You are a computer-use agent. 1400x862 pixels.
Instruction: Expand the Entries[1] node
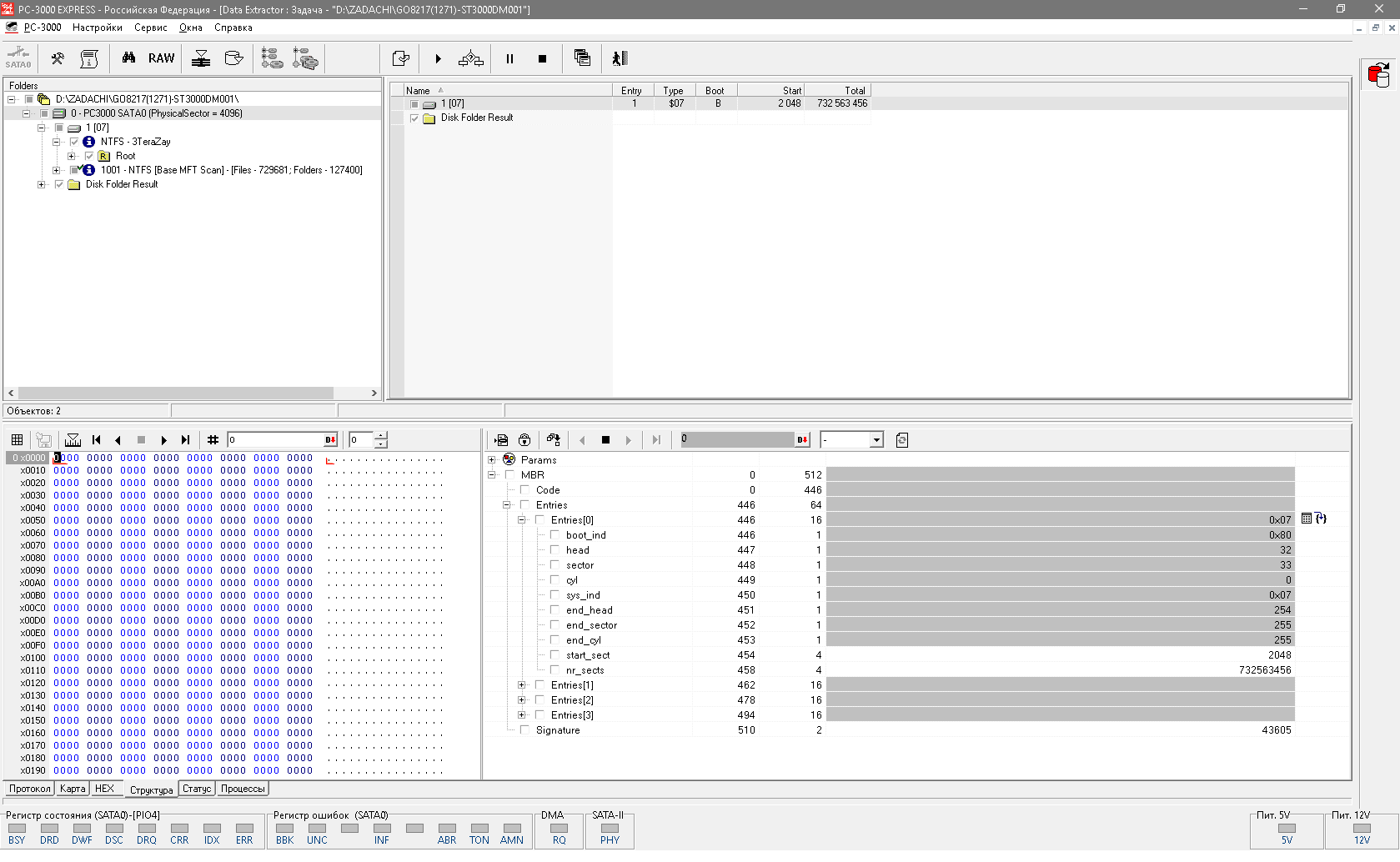522,685
